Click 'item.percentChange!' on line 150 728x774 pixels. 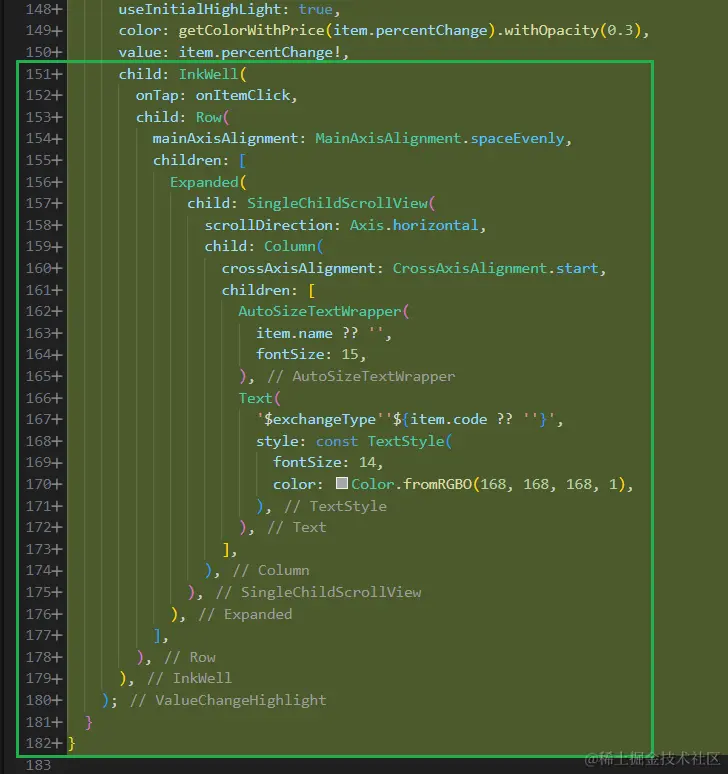pos(260,52)
